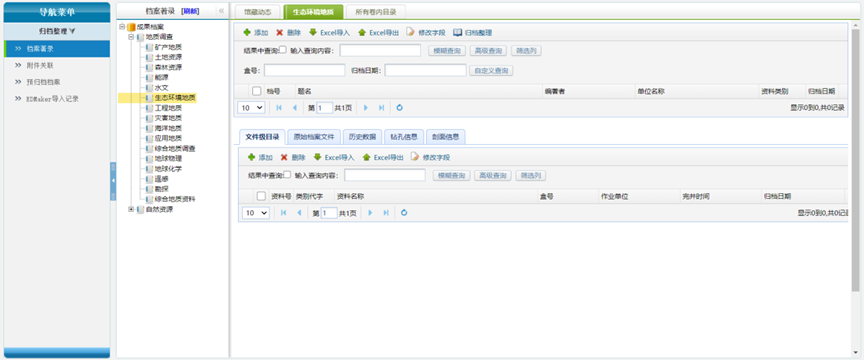This screenshot has height=360, width=864.
Task: Click the 模糊查询 button in the top search bar
Action: pos(447,51)
